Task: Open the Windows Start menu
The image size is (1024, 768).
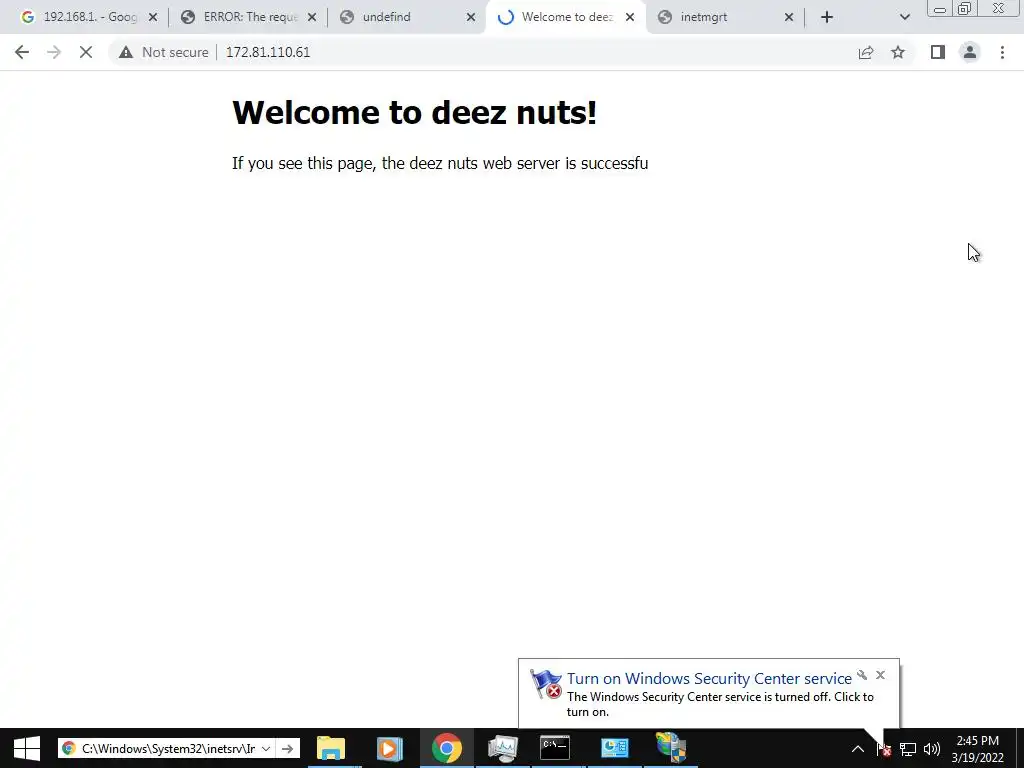Action: pos(27,748)
